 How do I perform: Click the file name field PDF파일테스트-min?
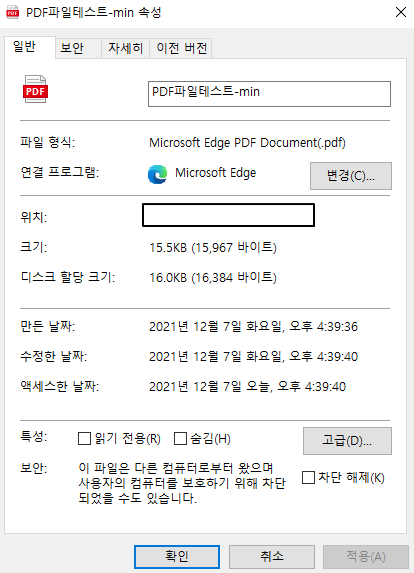coord(269,94)
